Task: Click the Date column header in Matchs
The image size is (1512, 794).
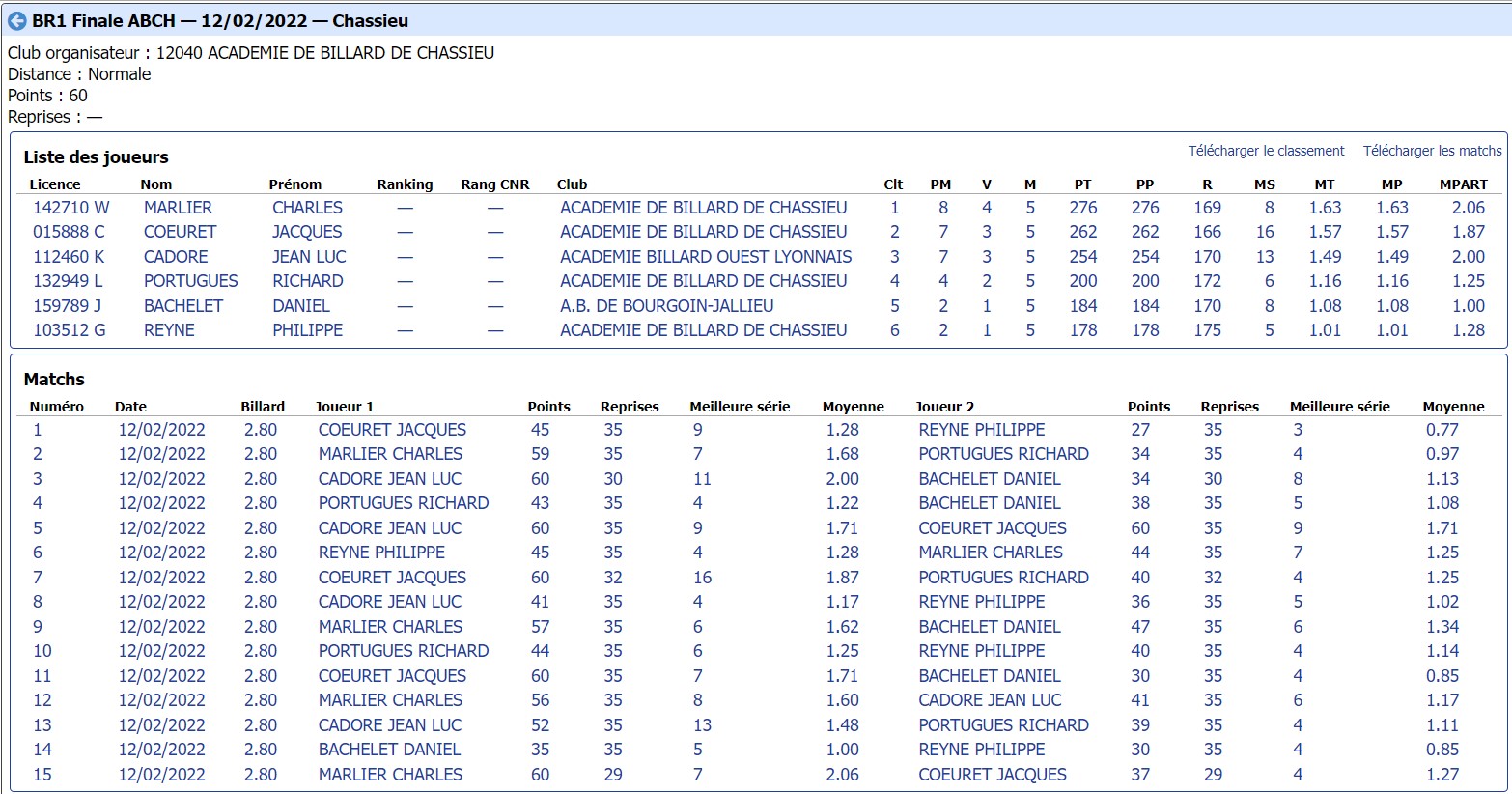Action: (x=130, y=407)
